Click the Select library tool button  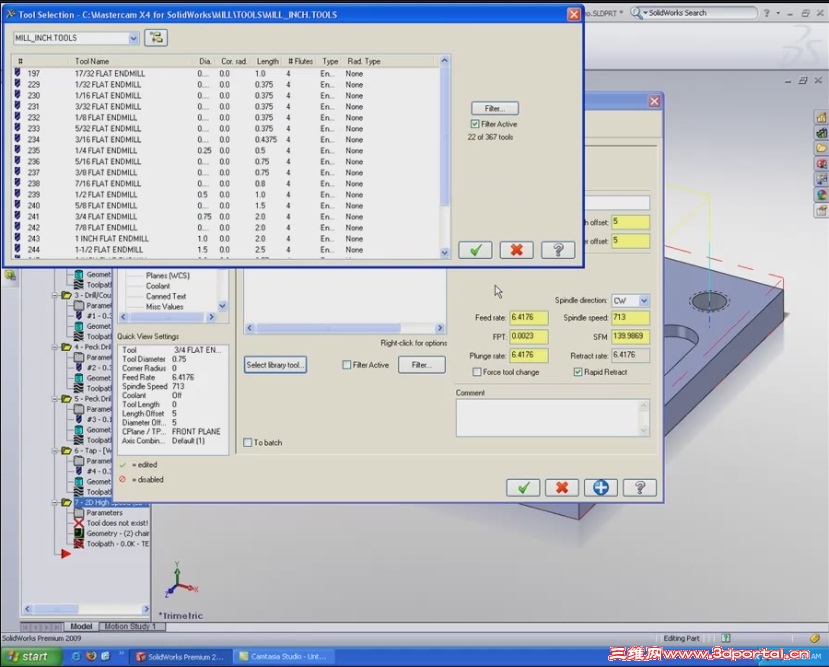[275, 365]
